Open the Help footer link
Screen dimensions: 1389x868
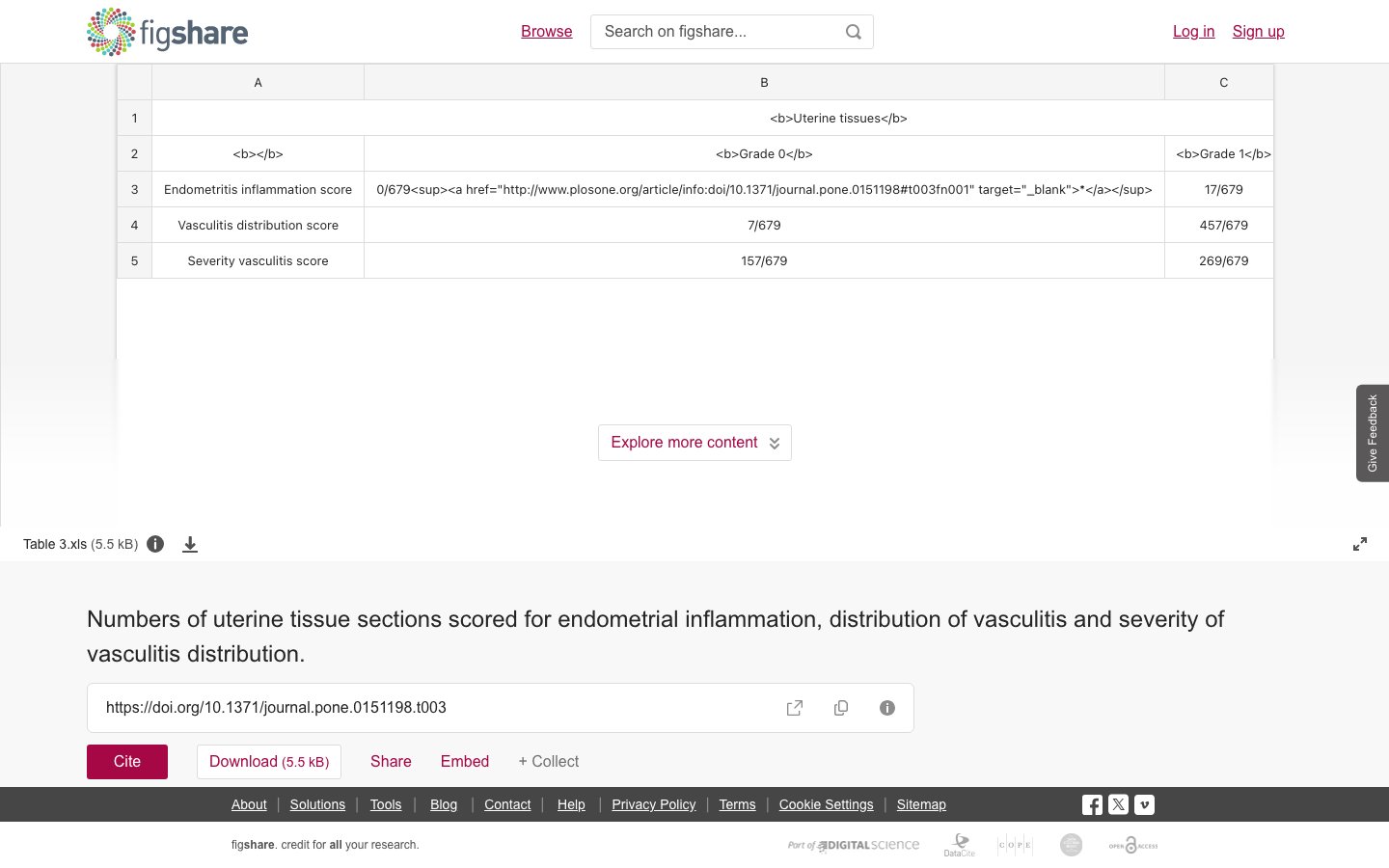point(571,804)
